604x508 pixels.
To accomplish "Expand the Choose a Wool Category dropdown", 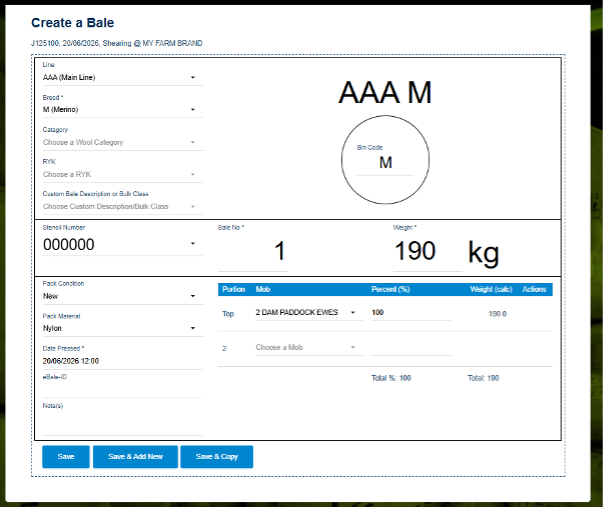I will [x=122, y=143].
